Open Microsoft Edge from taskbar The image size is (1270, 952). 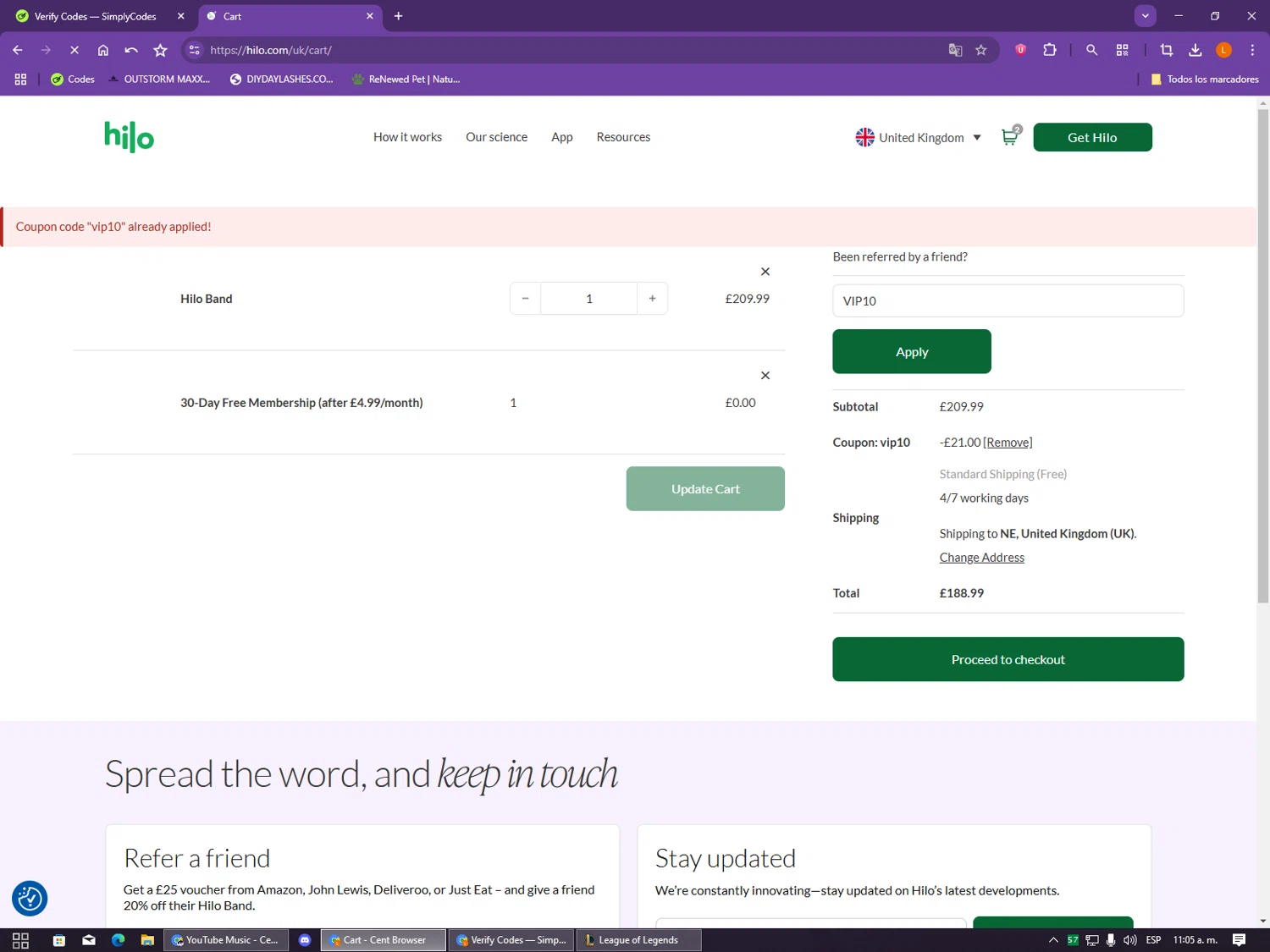(x=118, y=940)
